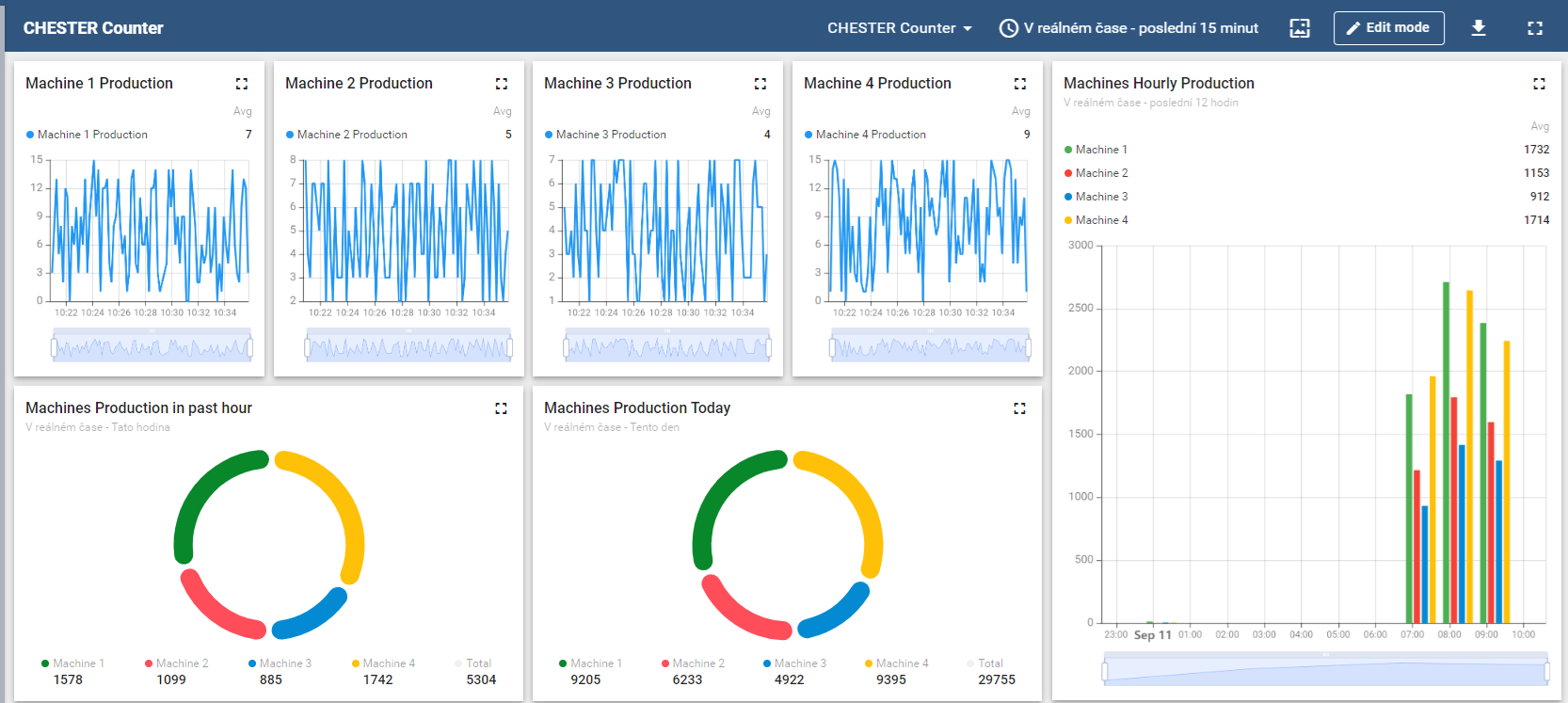1568x703 pixels.
Task: Hide Machine 2 series in hourly legend
Action: pos(1101,173)
